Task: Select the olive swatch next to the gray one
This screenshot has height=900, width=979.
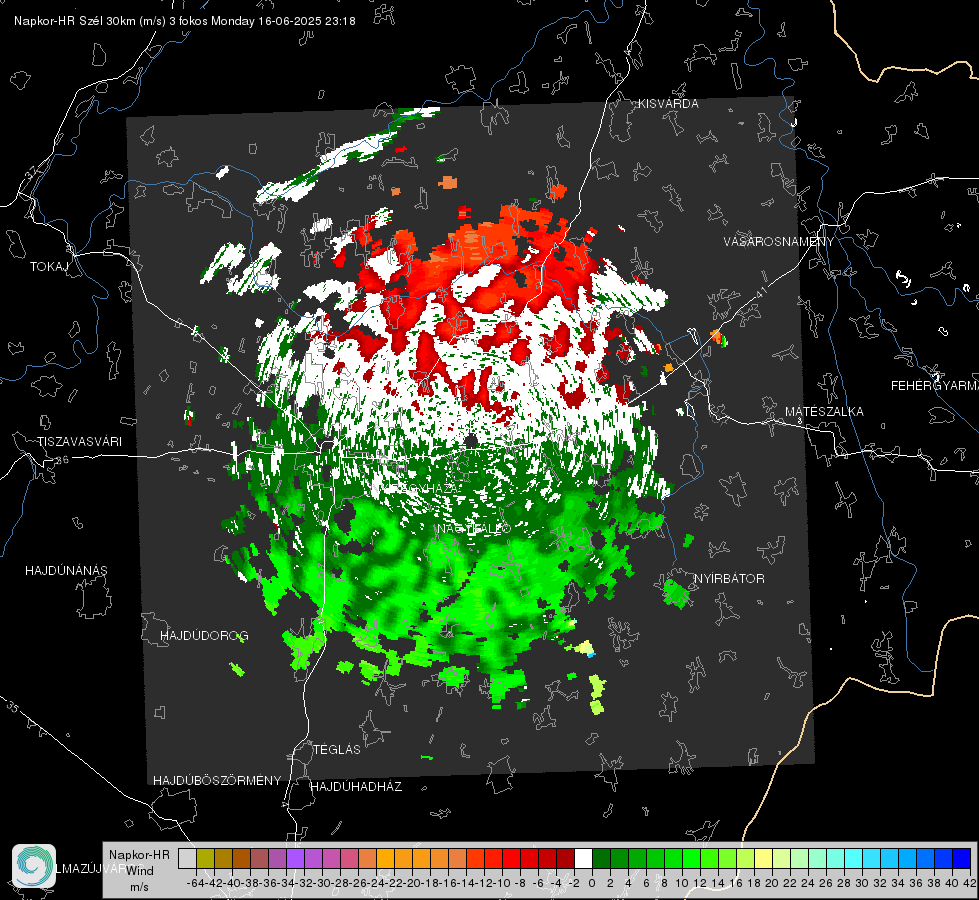Action: (205, 858)
